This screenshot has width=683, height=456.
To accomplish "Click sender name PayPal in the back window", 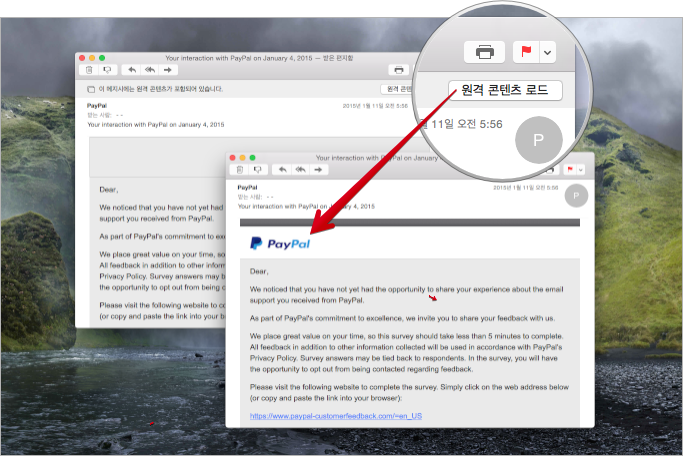I will click(97, 105).
